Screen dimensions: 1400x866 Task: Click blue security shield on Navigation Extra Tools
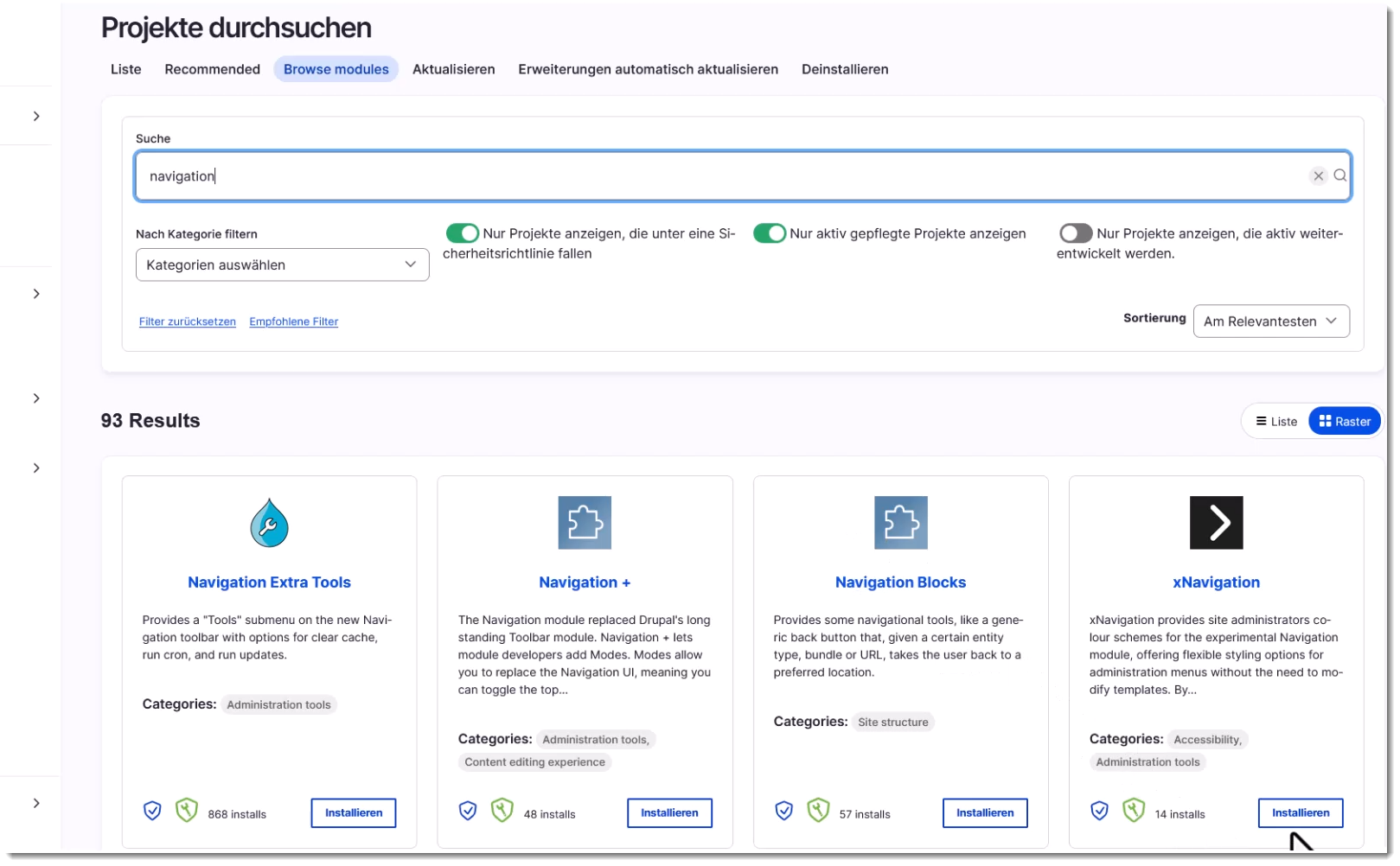click(152, 811)
